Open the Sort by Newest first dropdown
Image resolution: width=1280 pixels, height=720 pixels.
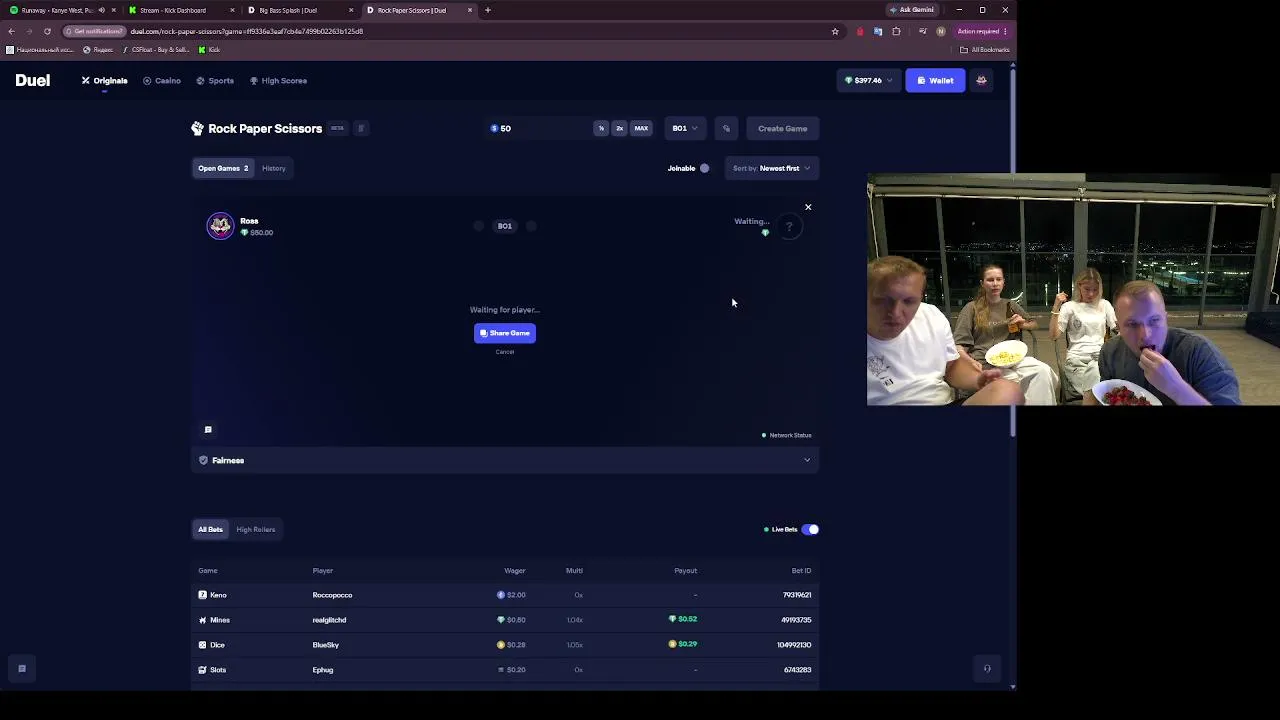773,168
